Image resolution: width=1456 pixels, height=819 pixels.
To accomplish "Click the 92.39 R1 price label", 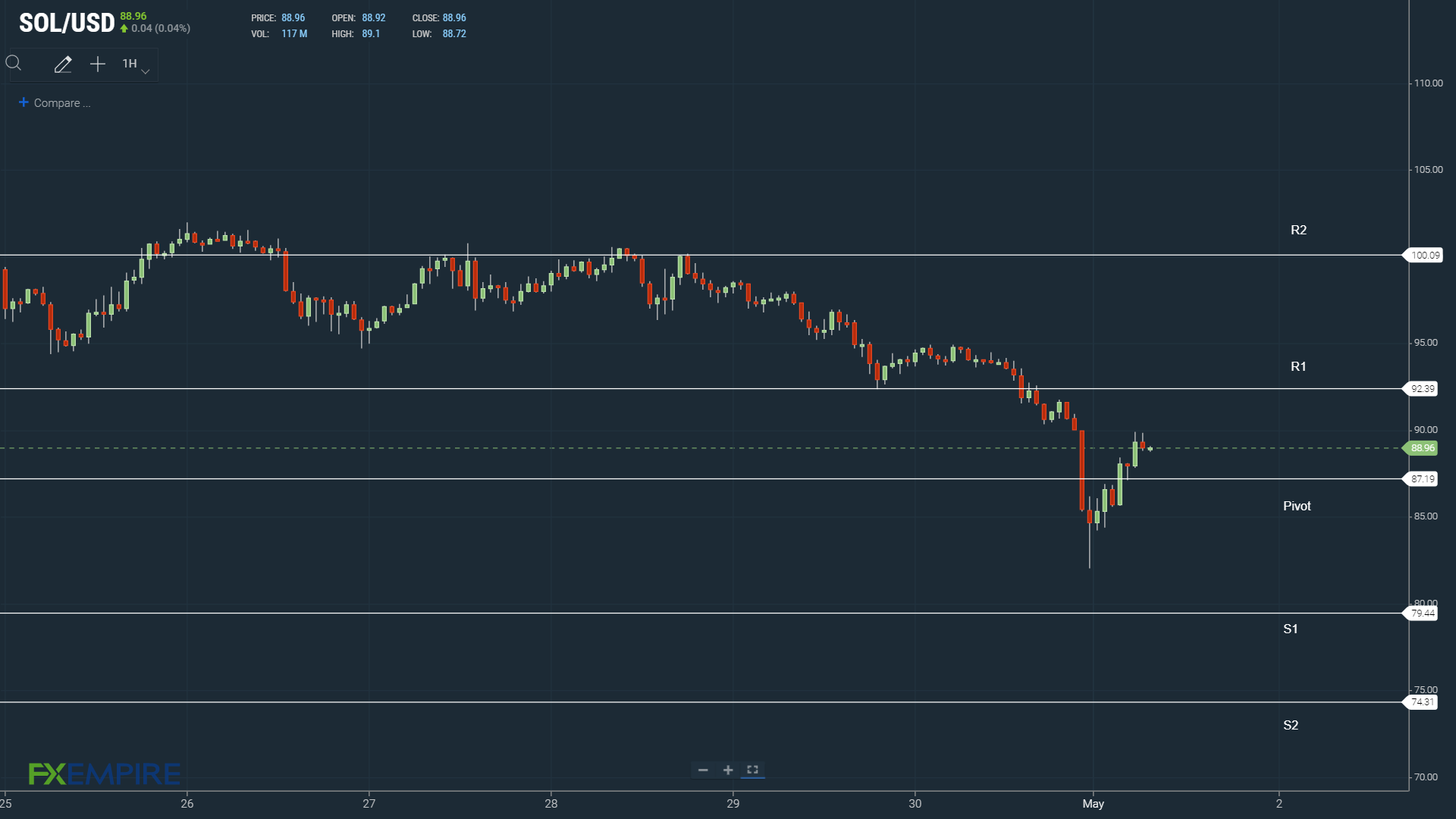I will pos(1422,389).
